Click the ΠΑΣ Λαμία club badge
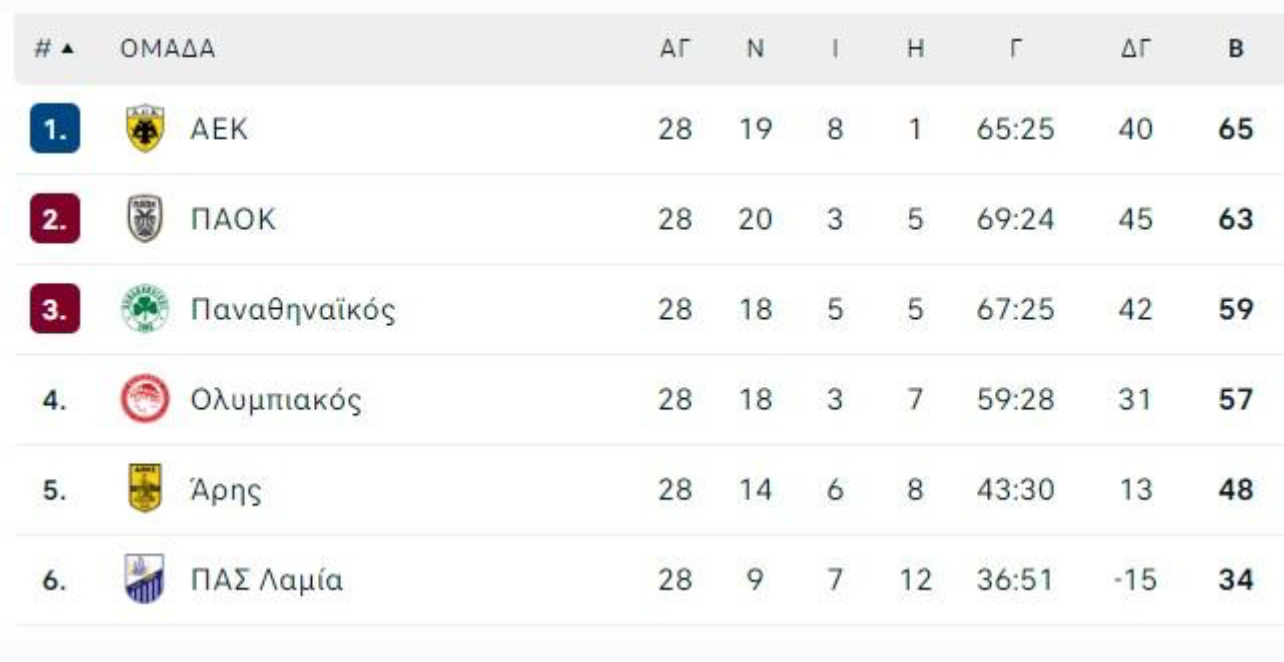1284x662 pixels. pos(145,579)
